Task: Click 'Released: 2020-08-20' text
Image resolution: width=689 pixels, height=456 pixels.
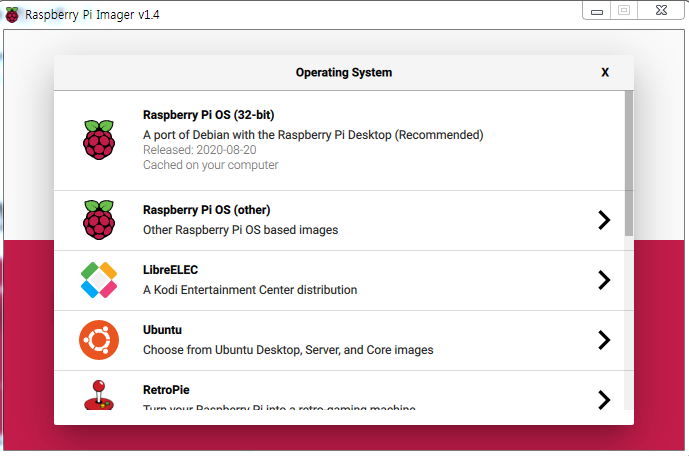Action: 199,150
